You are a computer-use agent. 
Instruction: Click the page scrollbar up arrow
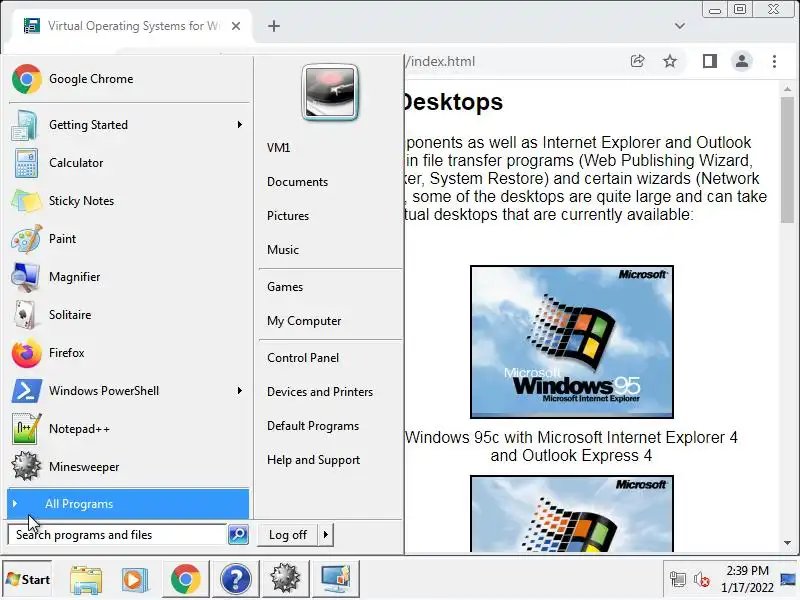788,89
